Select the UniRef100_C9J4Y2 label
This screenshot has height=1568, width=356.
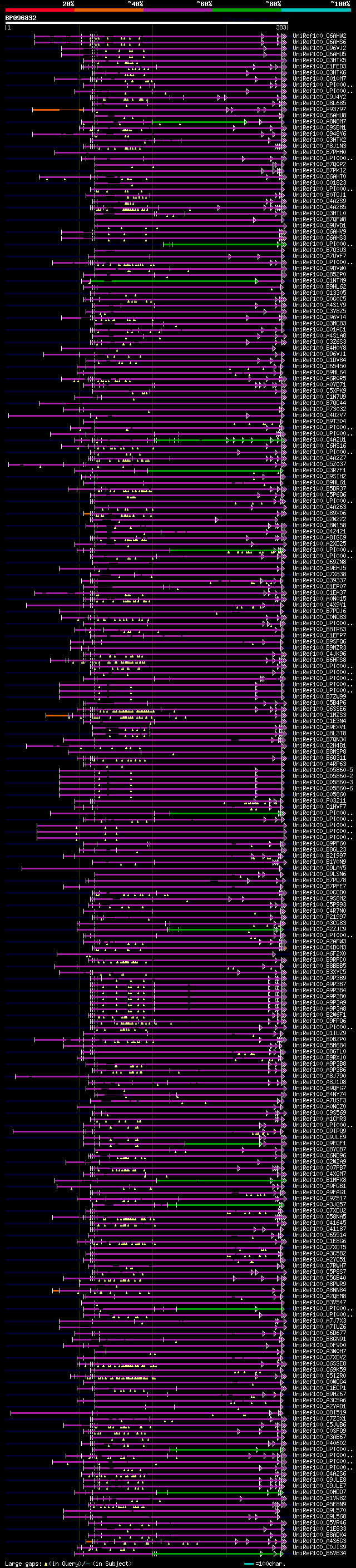pyautogui.click(x=319, y=97)
